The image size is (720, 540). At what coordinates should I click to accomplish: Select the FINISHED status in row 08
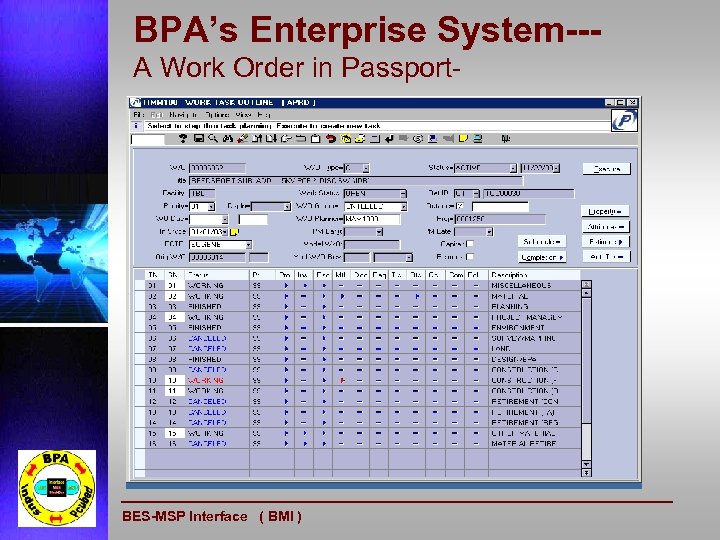205,359
